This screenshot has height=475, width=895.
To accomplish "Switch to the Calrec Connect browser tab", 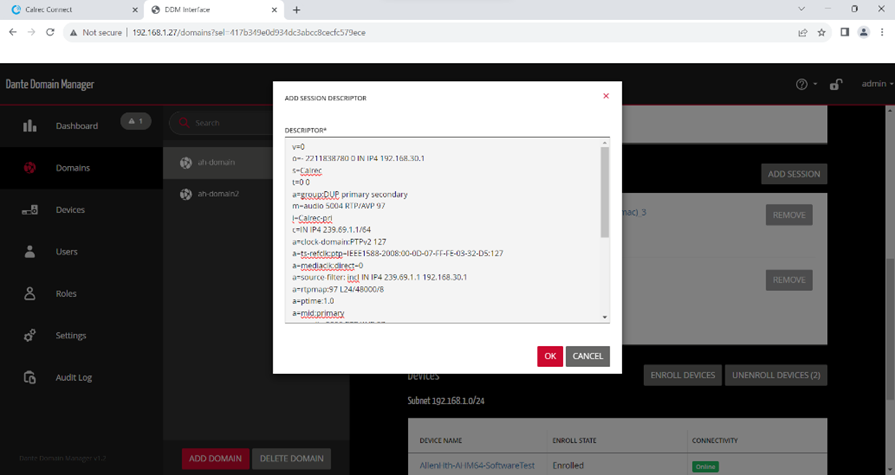I will tap(71, 10).
